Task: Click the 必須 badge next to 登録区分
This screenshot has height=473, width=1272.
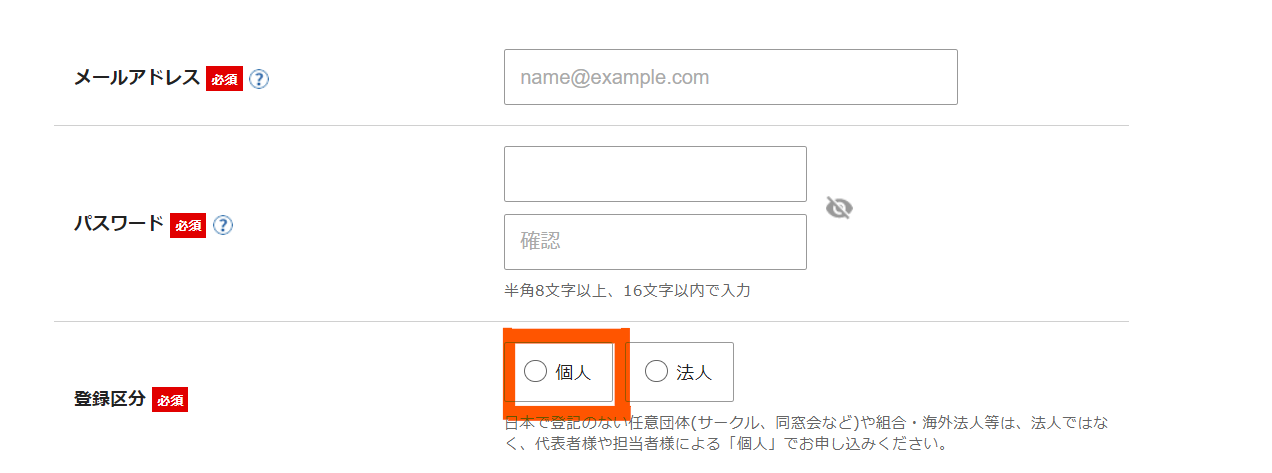Action: point(170,400)
